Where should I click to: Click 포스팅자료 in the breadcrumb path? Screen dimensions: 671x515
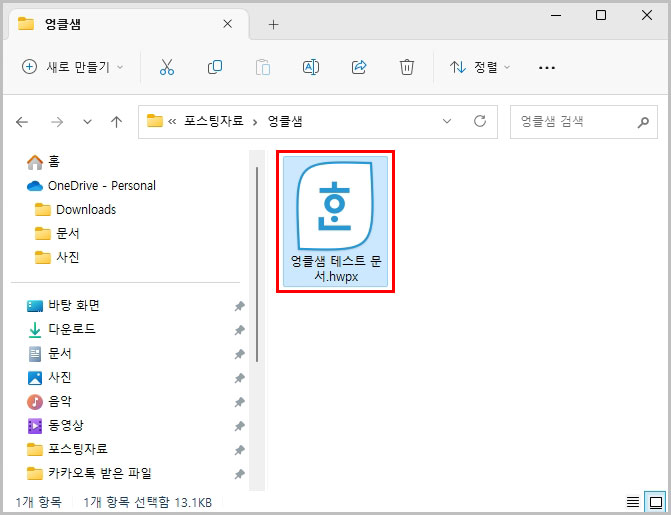pyautogui.click(x=214, y=122)
